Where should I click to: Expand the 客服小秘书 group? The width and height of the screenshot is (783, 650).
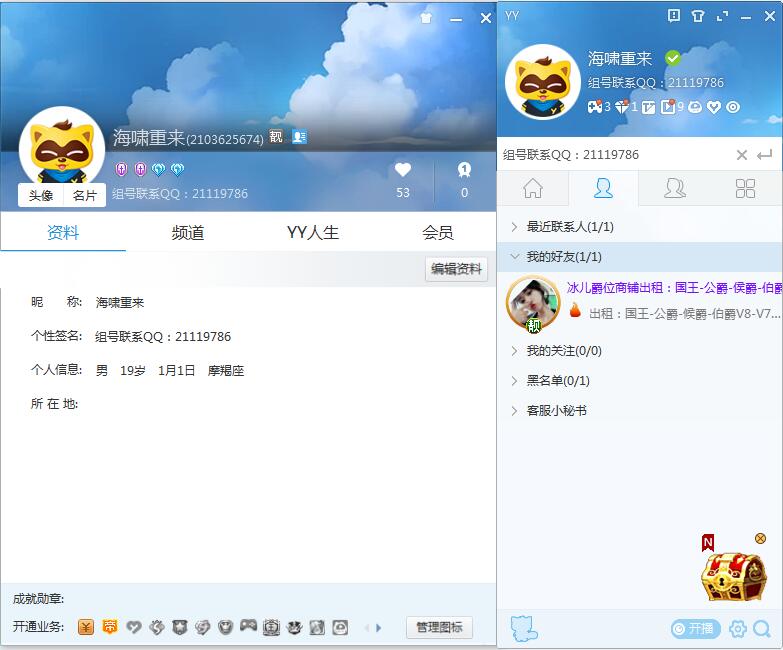(x=640, y=411)
